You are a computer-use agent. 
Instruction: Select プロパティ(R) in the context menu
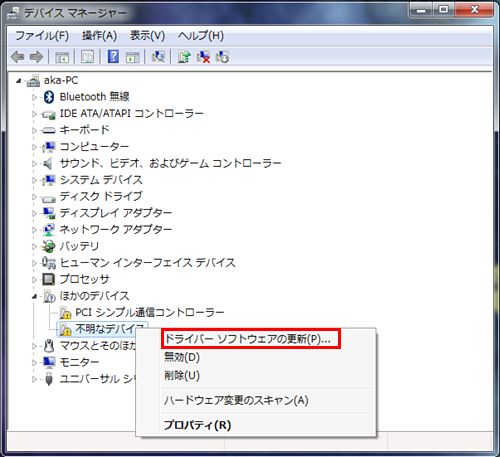(x=197, y=425)
